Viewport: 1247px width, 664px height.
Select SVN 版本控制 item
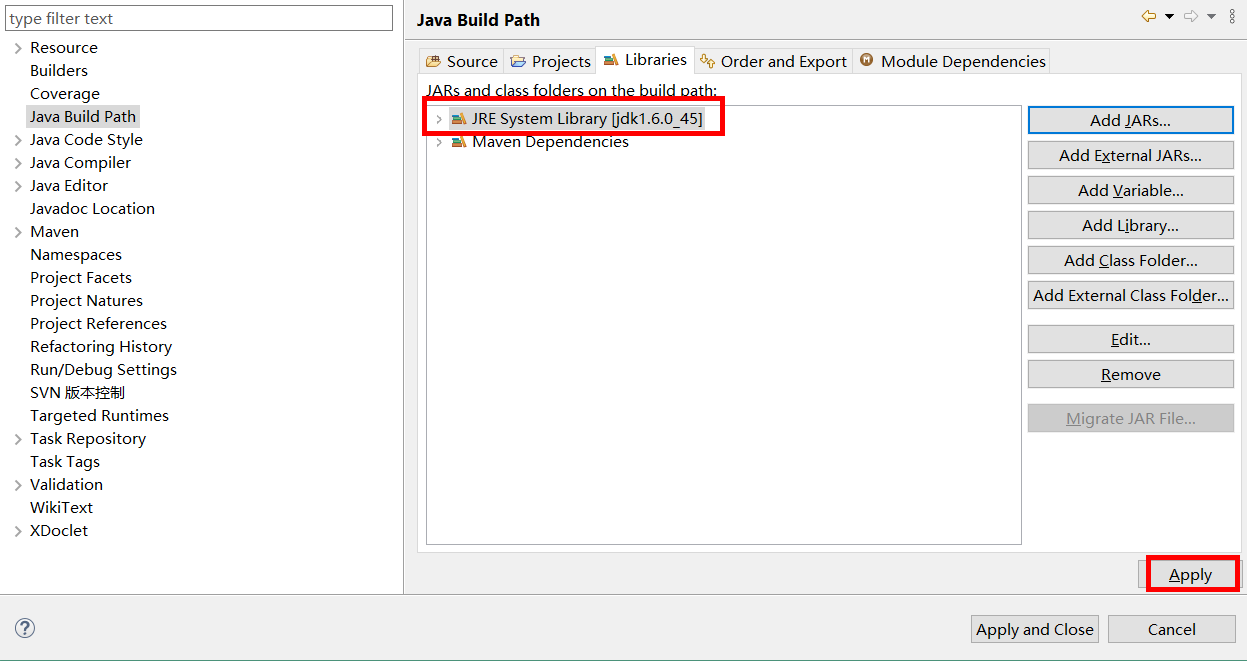77,393
